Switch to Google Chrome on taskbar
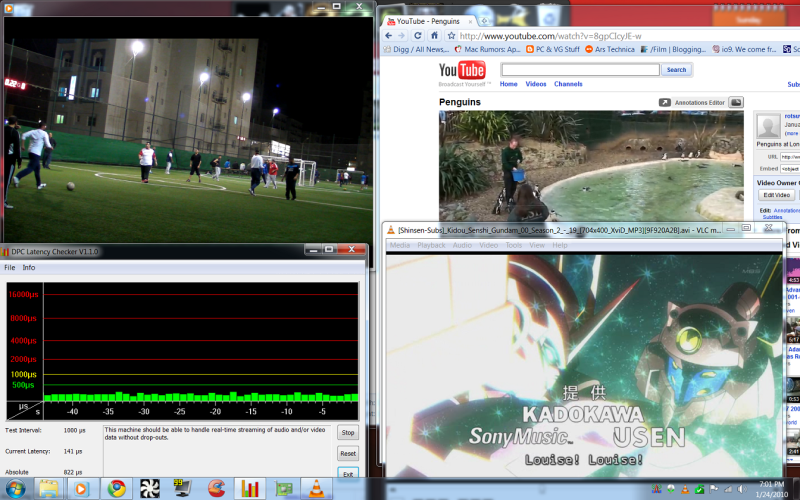800x500 pixels. click(117, 489)
